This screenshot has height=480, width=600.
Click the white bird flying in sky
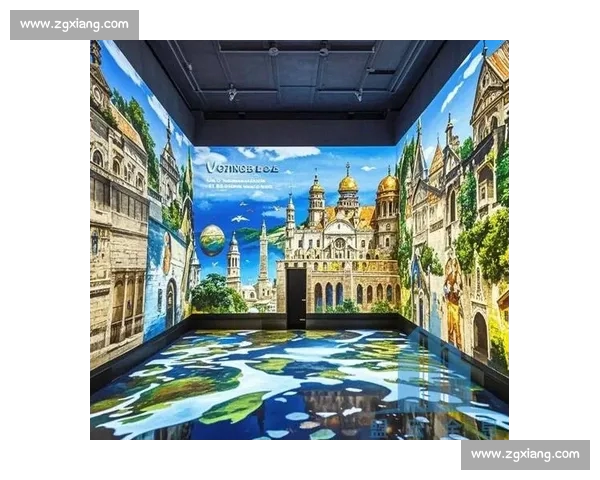click(239, 218)
